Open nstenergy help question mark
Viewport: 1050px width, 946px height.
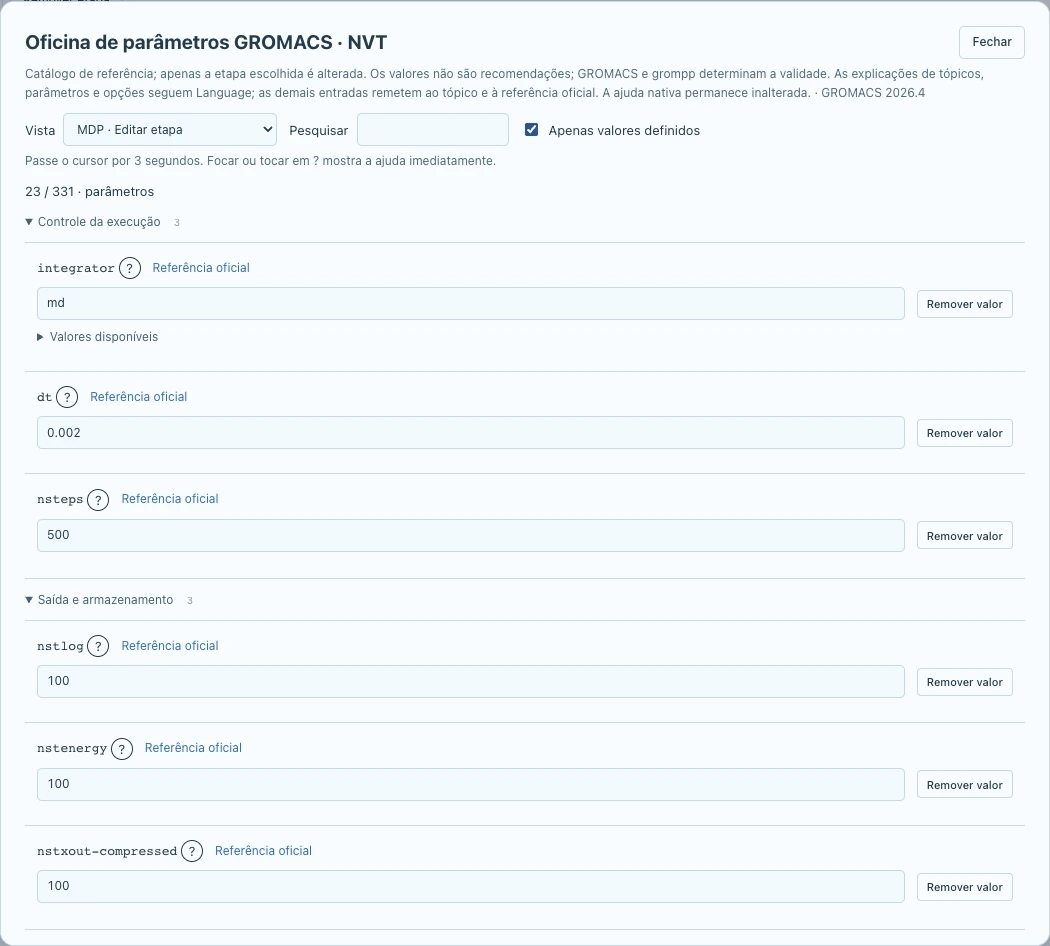pos(122,748)
